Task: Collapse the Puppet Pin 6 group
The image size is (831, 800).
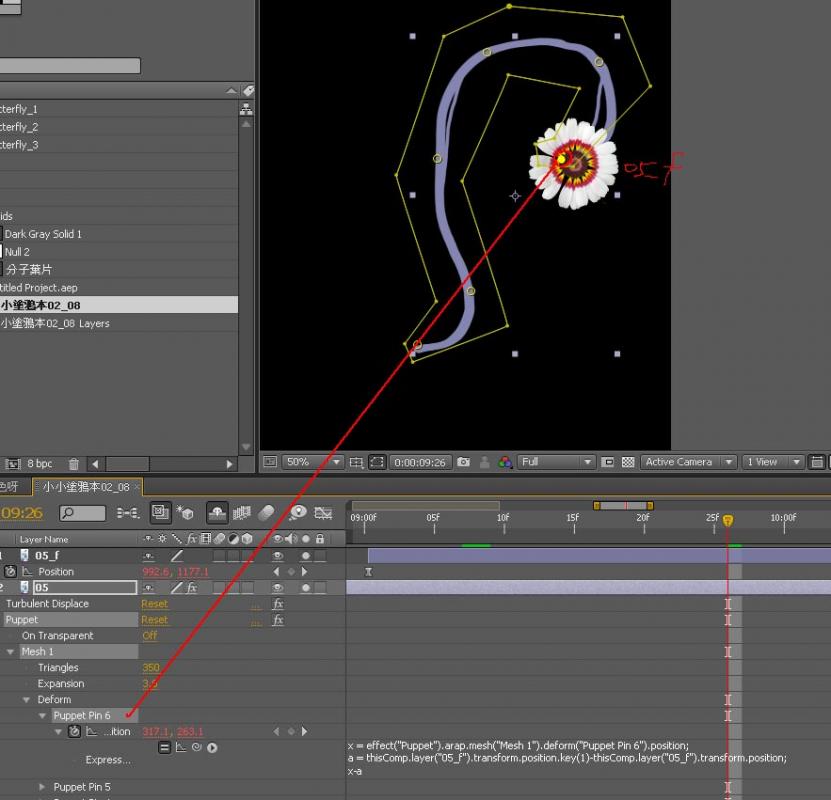Action: (43, 716)
